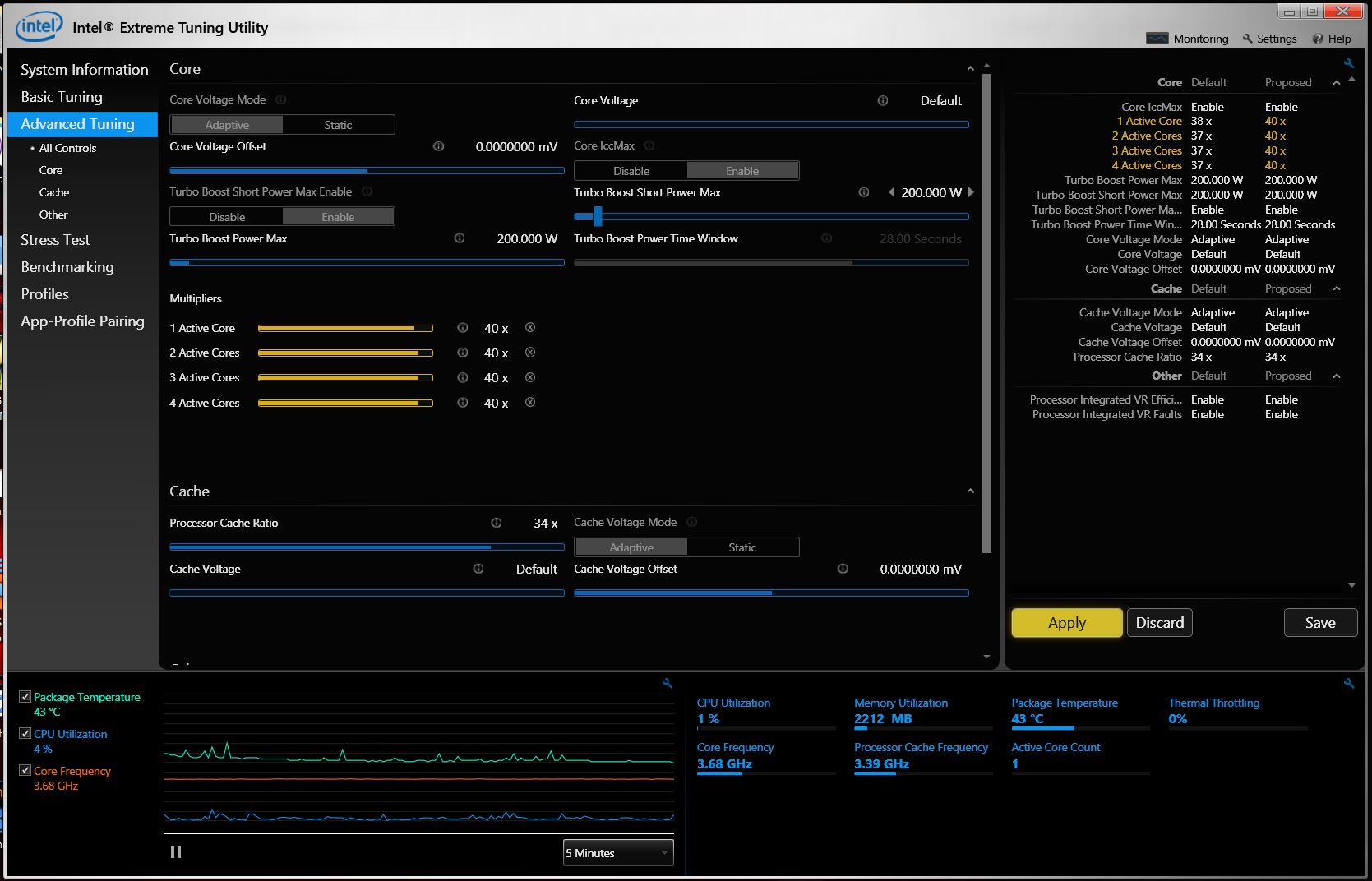
Task: Reset 1 Active Core multiplier with X icon
Action: pos(530,327)
